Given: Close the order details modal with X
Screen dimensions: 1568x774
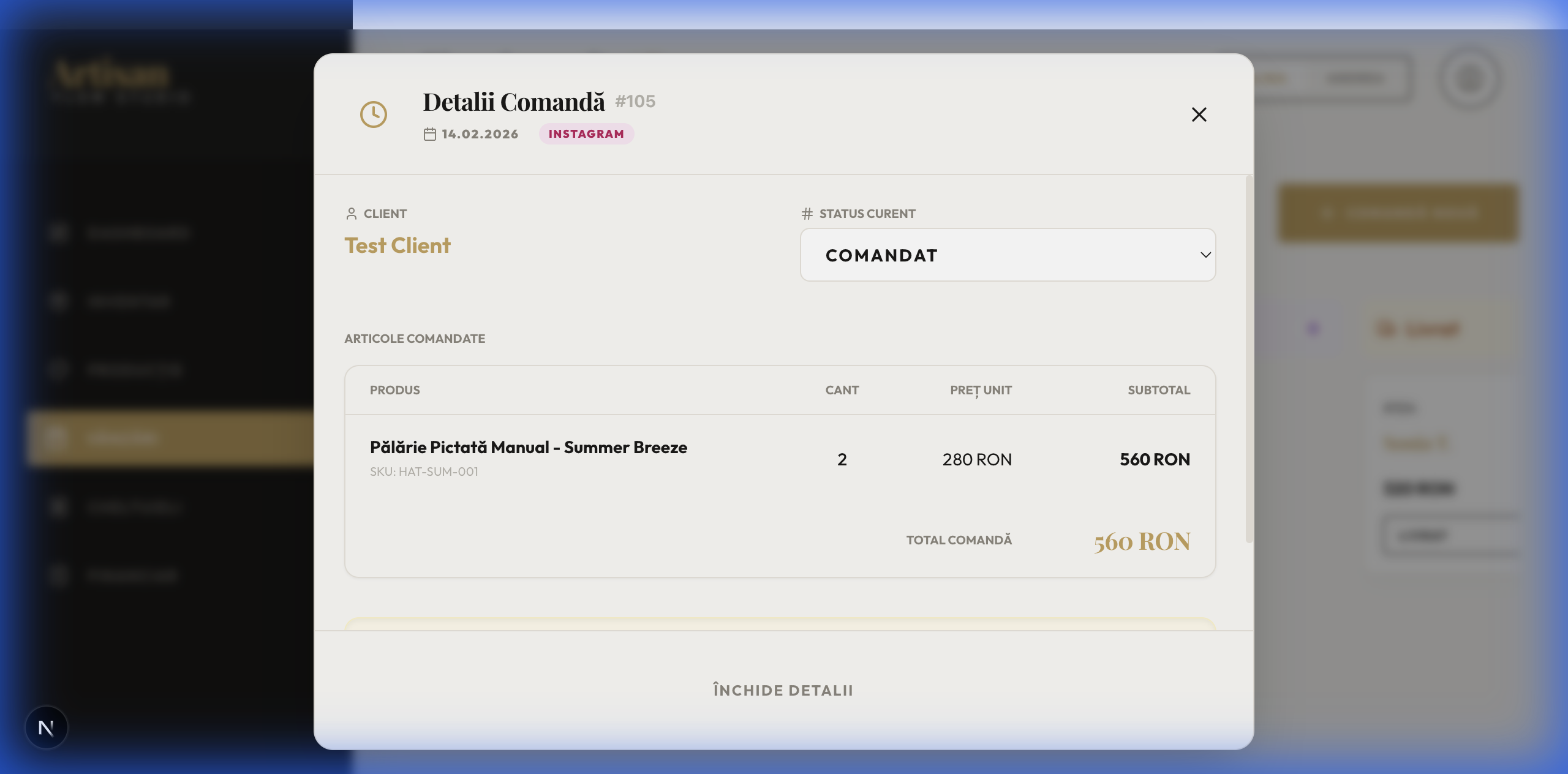Looking at the screenshot, I should pos(1199,115).
